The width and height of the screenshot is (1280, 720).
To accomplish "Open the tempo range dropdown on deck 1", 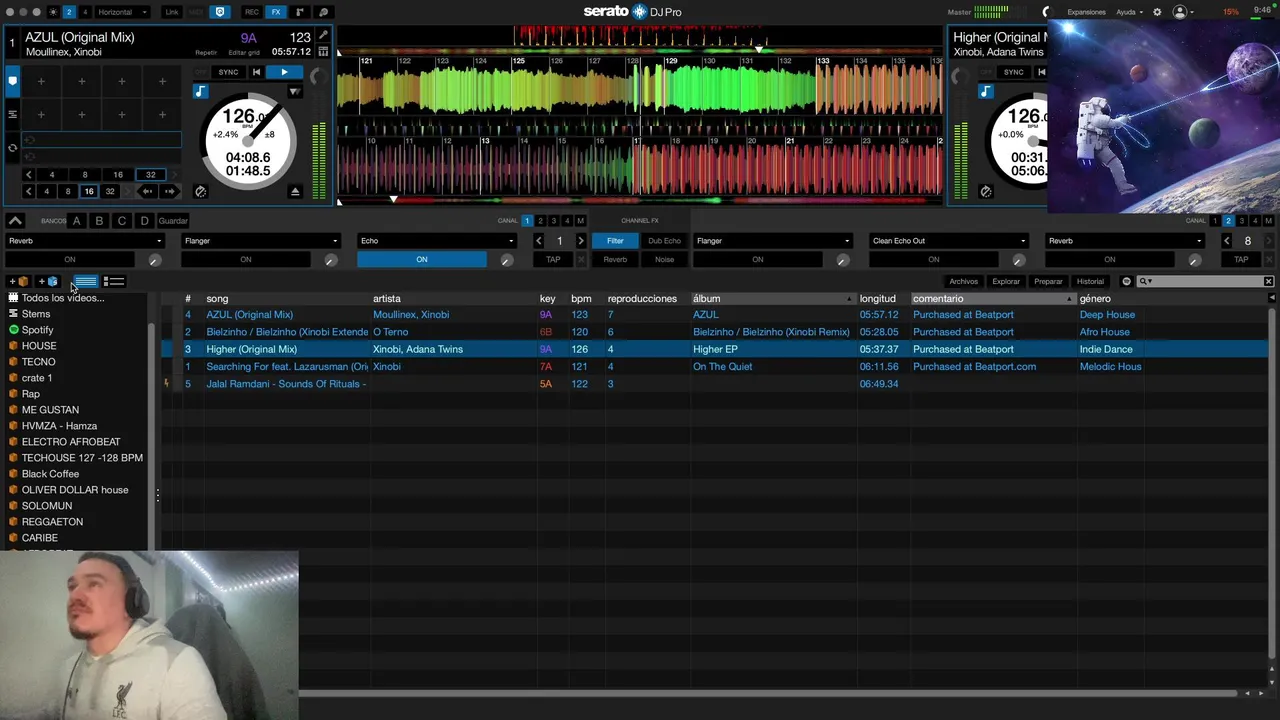I will click(294, 91).
